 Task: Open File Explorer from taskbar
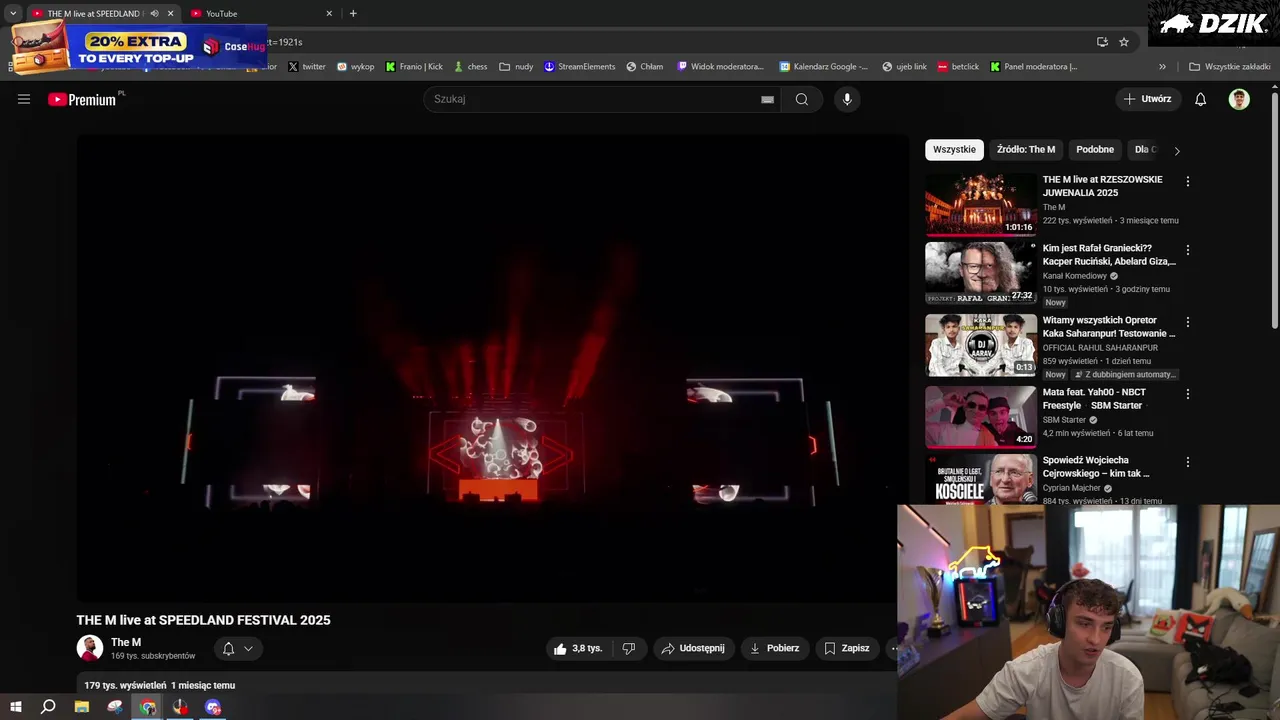point(82,707)
